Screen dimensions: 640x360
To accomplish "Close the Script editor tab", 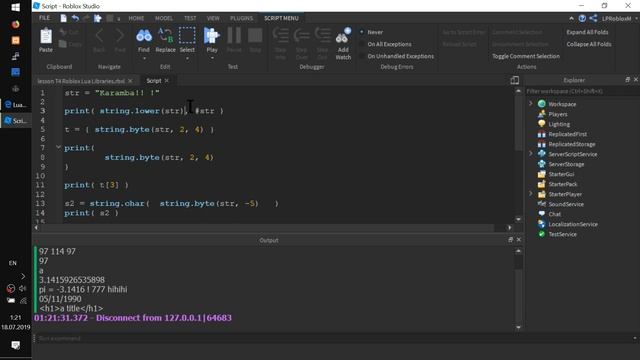I will click(167, 81).
